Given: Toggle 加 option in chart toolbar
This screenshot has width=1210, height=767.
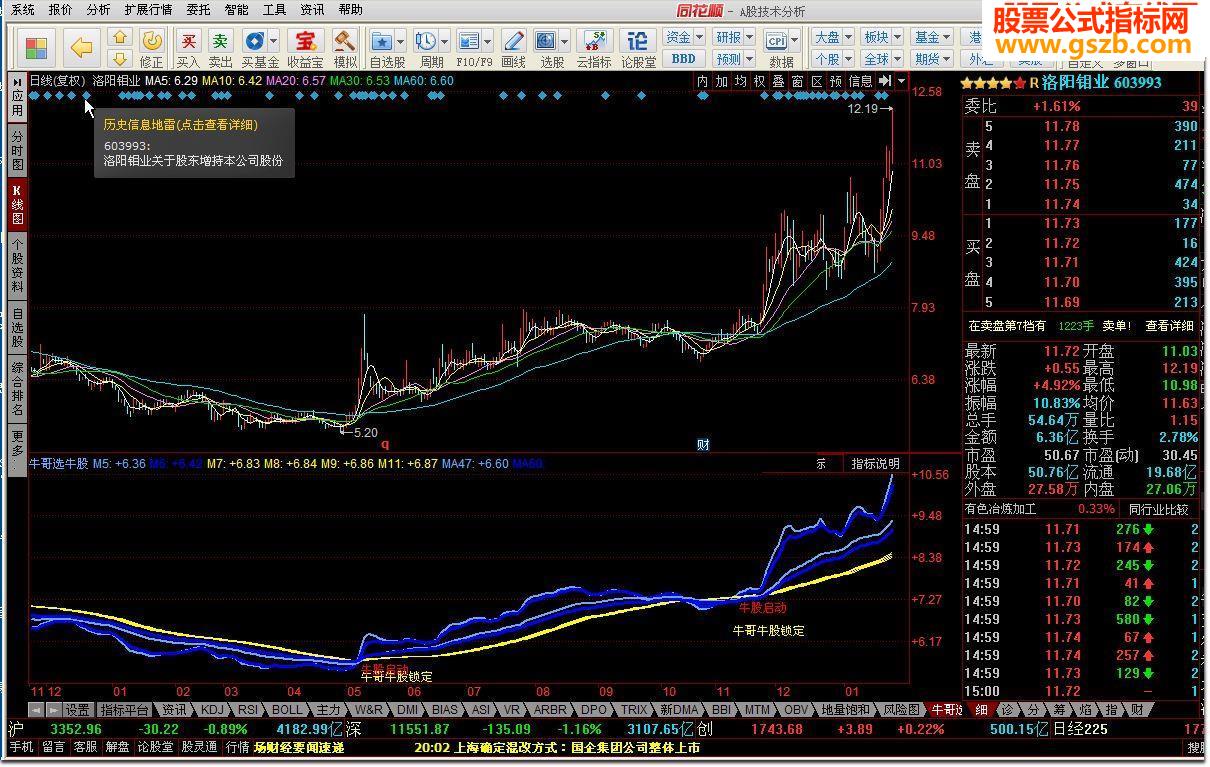Looking at the screenshot, I should pos(721,81).
